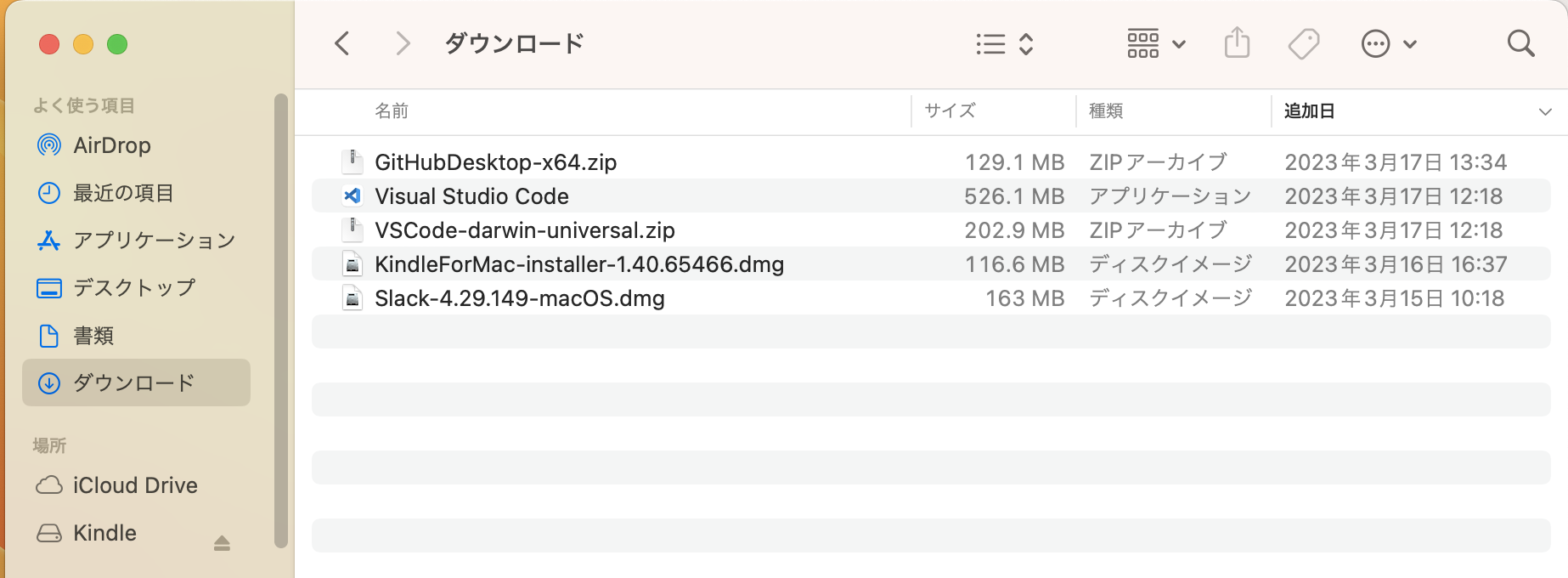1568x578 pixels.
Task: Click the date 2023年3月15日 10:18
Action: [x=1395, y=298]
